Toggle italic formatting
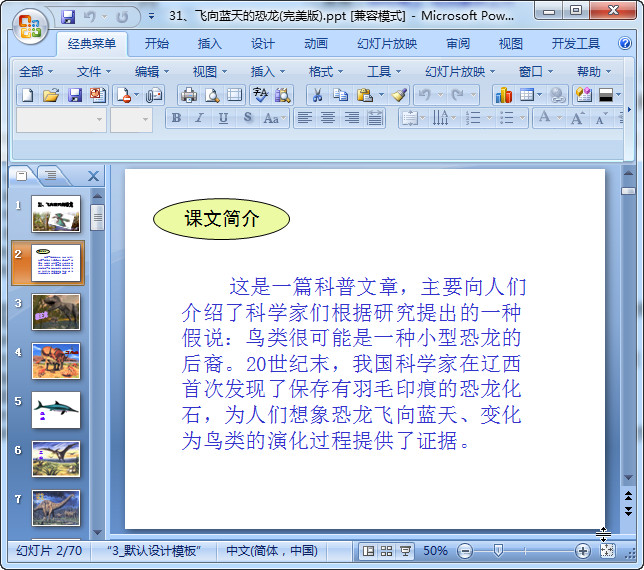The image size is (644, 570). click(x=200, y=118)
